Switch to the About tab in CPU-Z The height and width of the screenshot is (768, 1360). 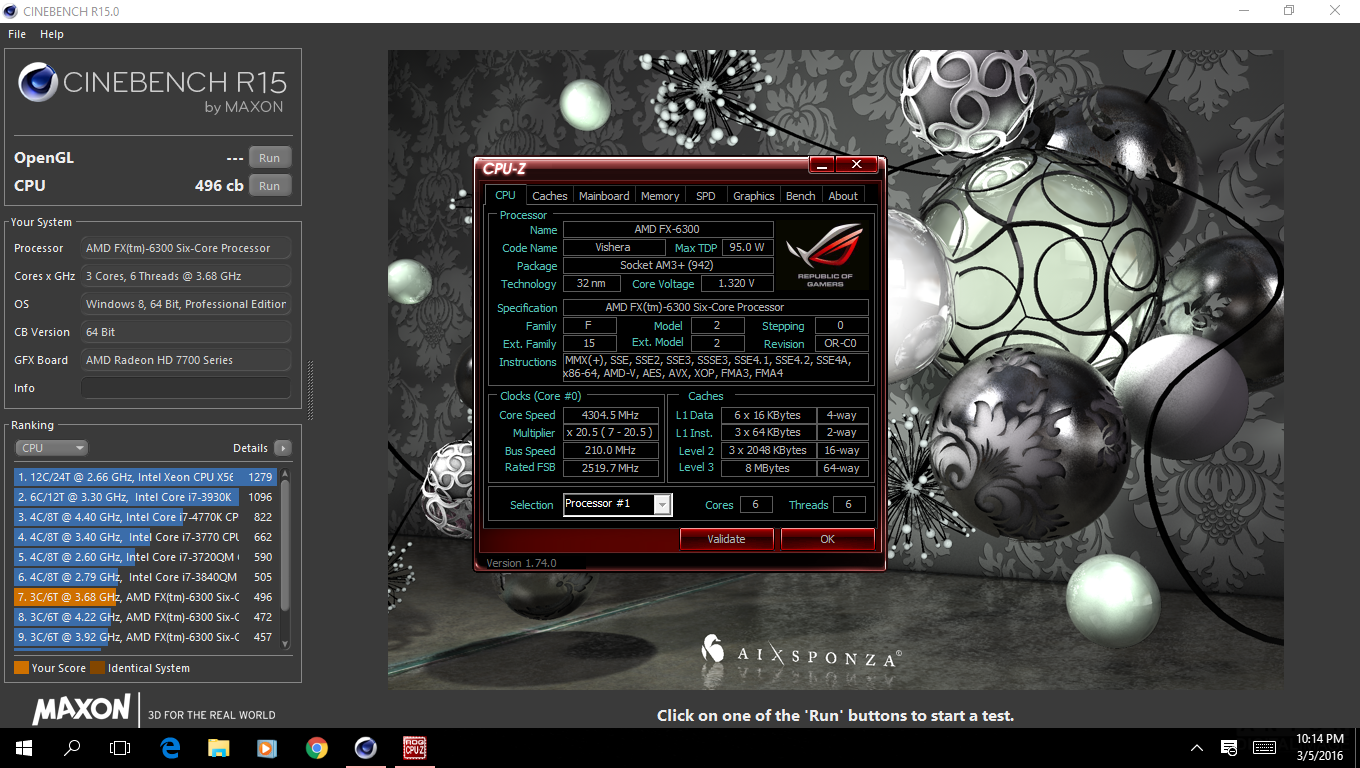(843, 196)
